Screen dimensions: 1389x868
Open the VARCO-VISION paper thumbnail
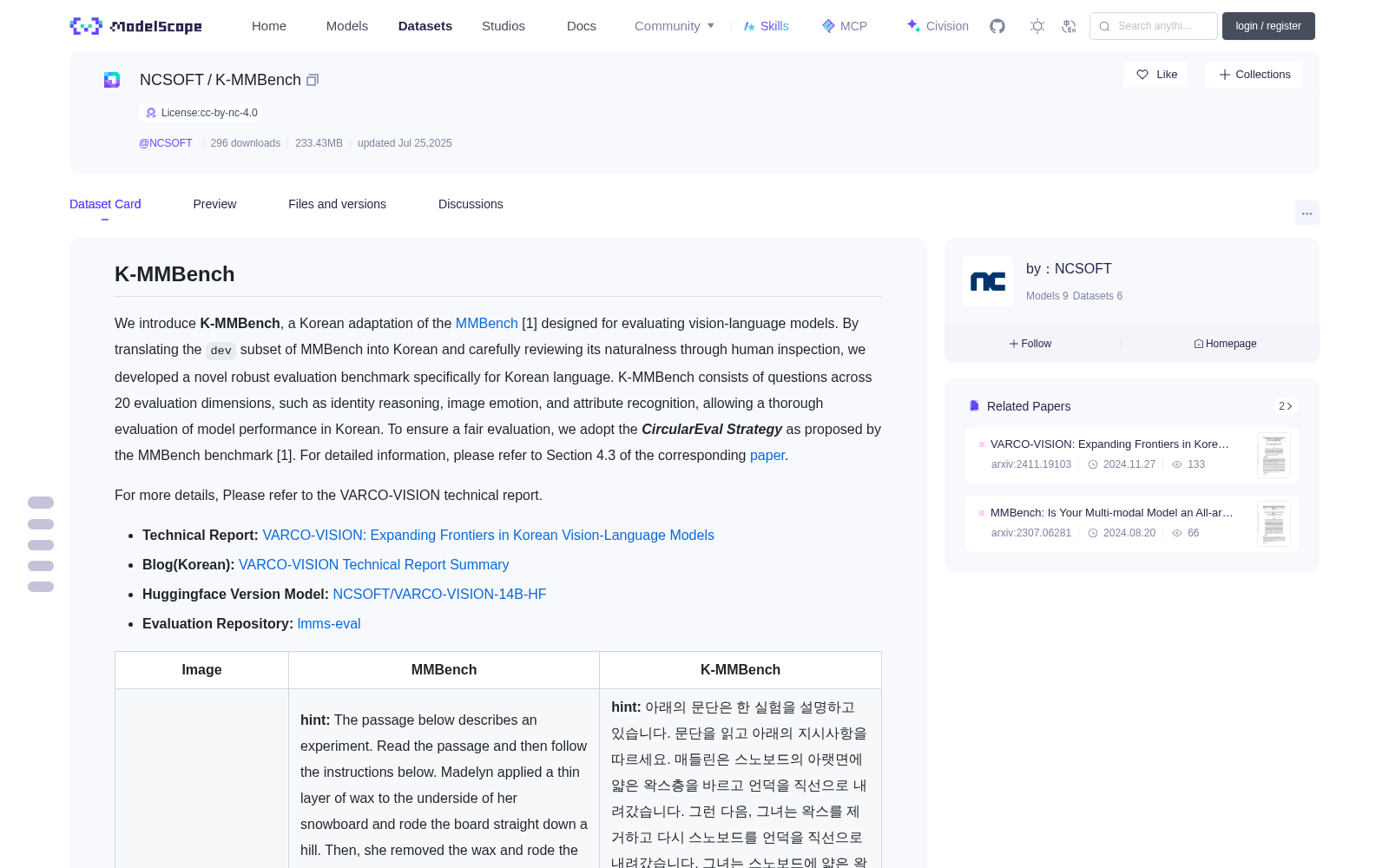[x=1274, y=456]
